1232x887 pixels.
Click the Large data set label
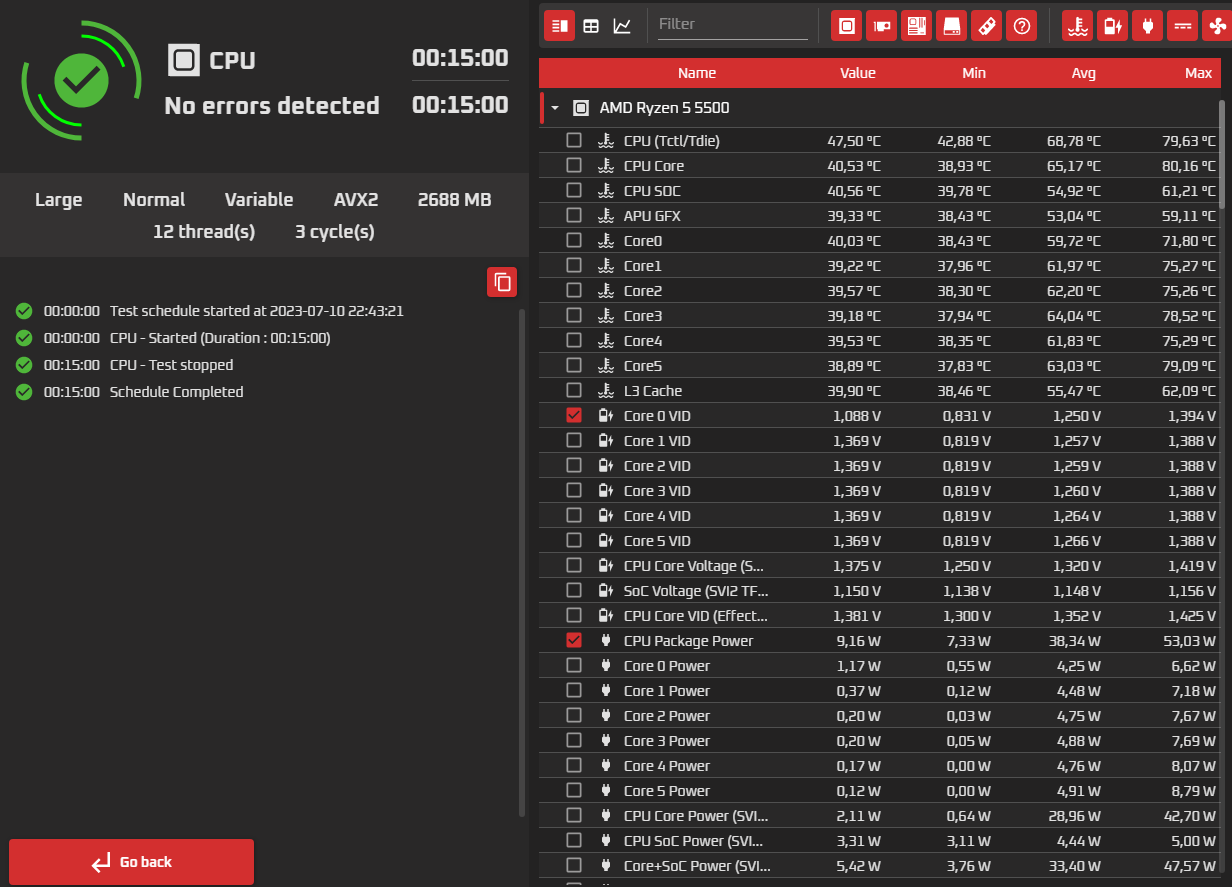(59, 200)
